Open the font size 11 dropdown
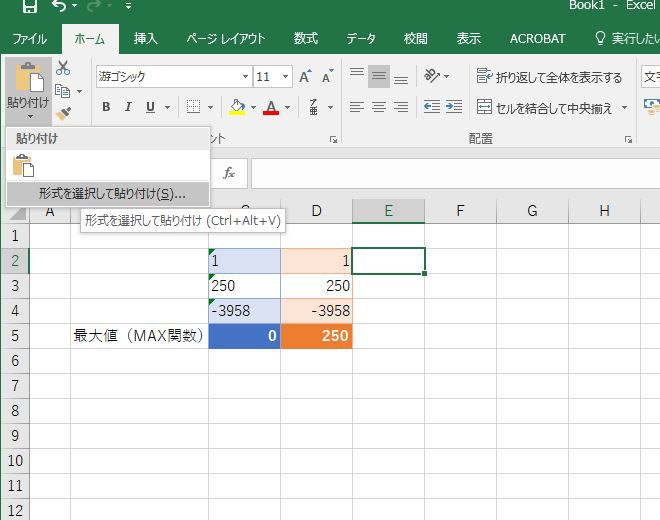 (x=285, y=77)
